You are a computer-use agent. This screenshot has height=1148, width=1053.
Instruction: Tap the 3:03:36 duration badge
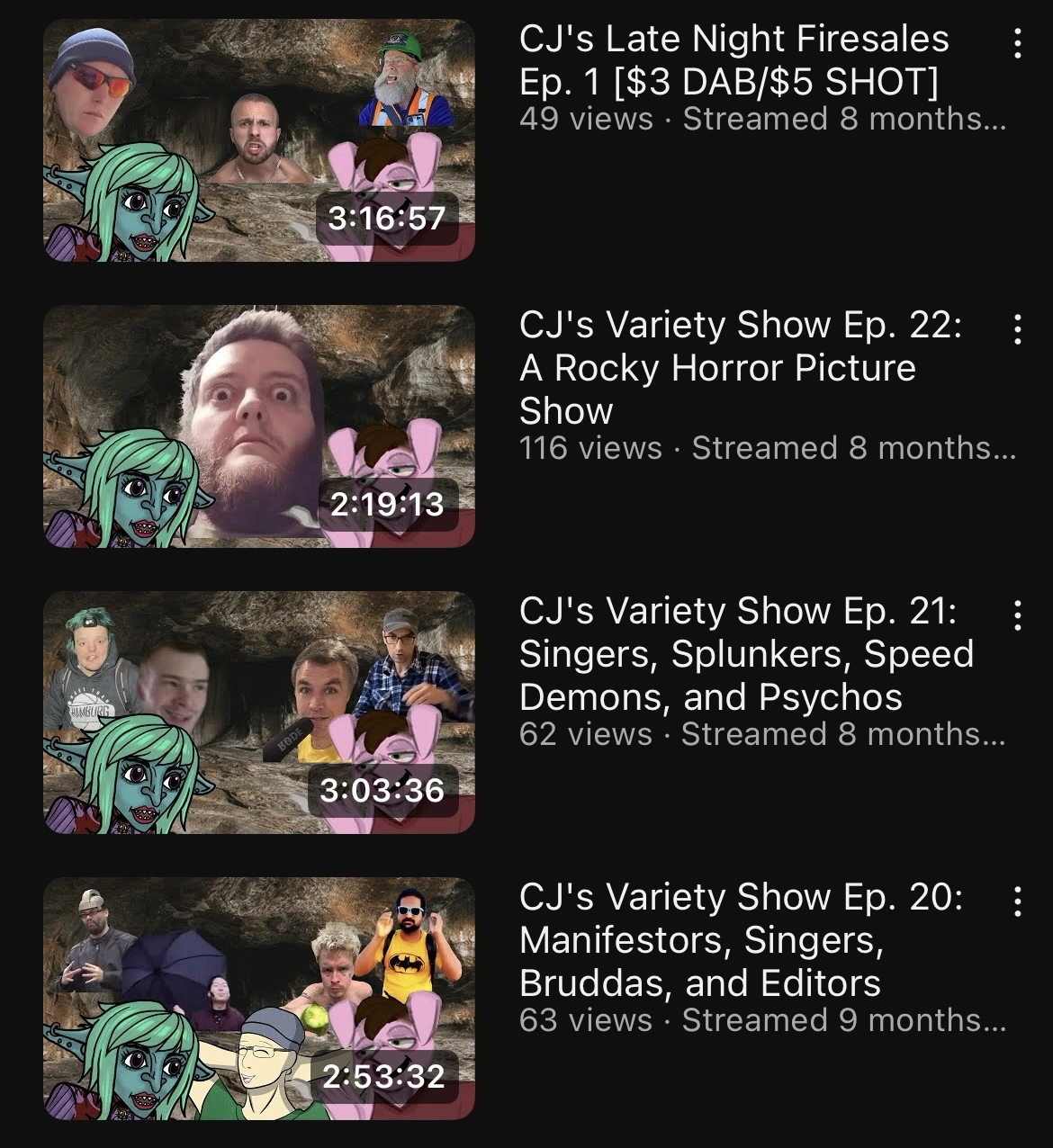(382, 790)
